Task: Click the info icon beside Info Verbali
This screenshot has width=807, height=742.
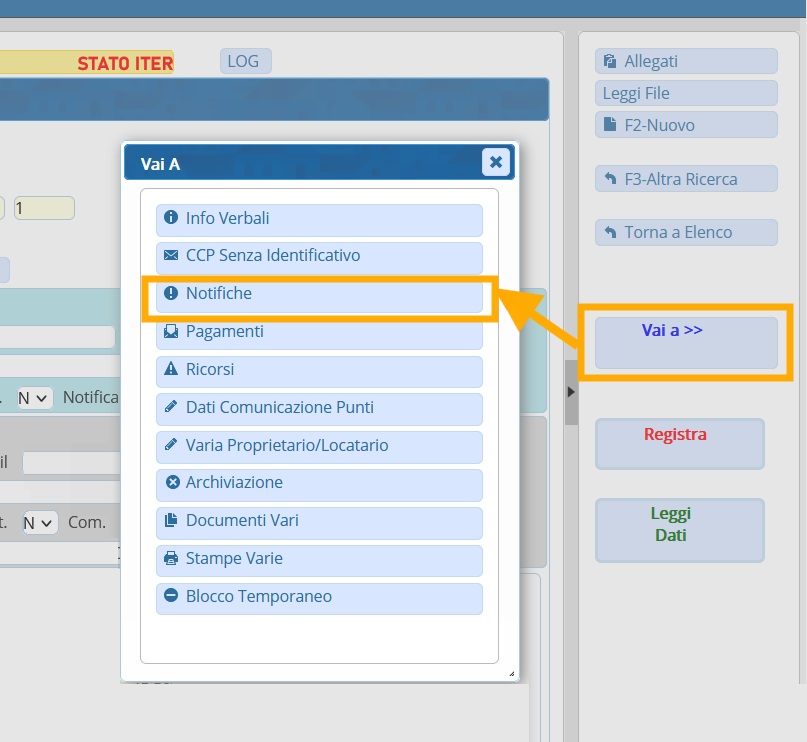Action: click(x=170, y=218)
